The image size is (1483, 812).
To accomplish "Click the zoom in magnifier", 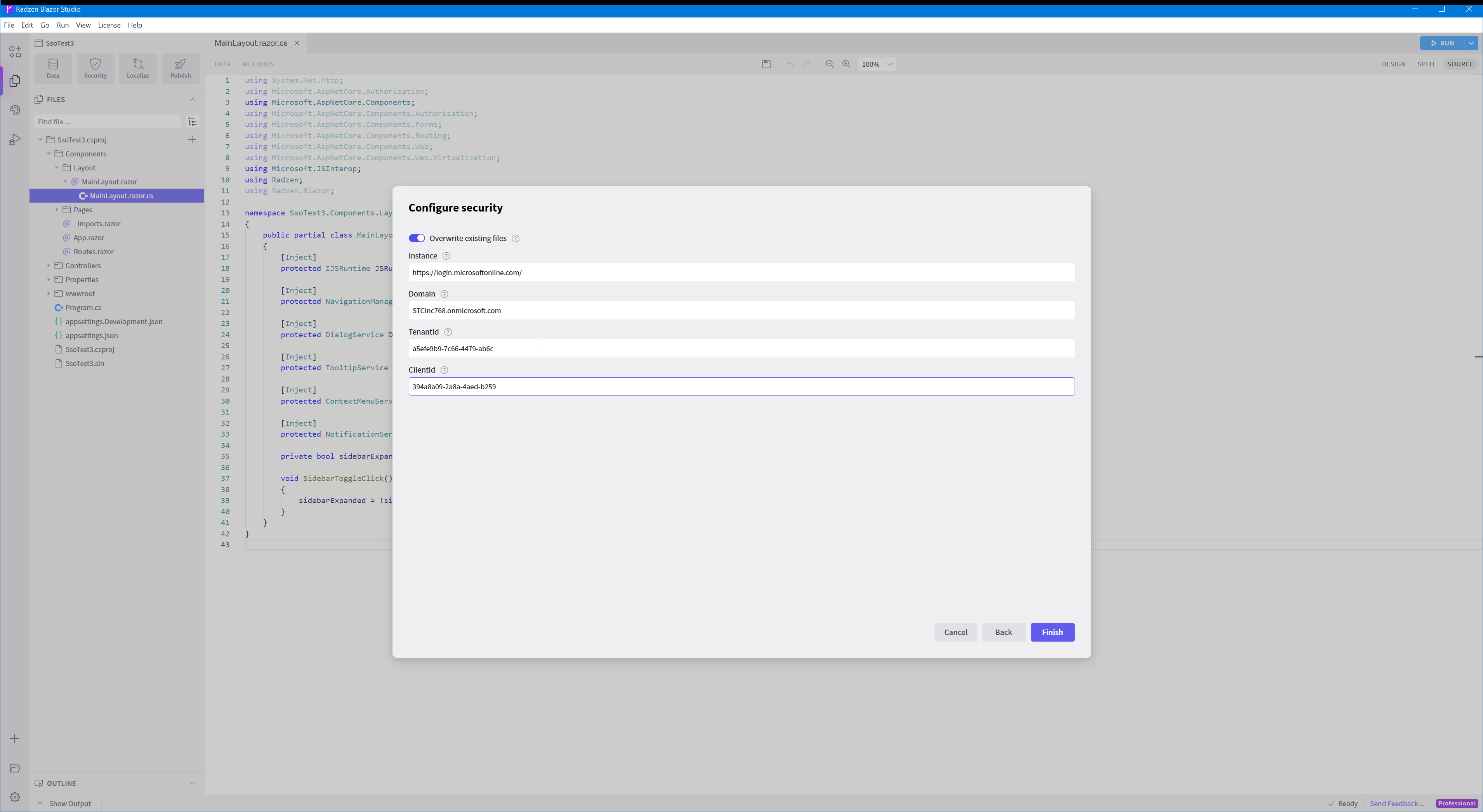I will point(846,64).
